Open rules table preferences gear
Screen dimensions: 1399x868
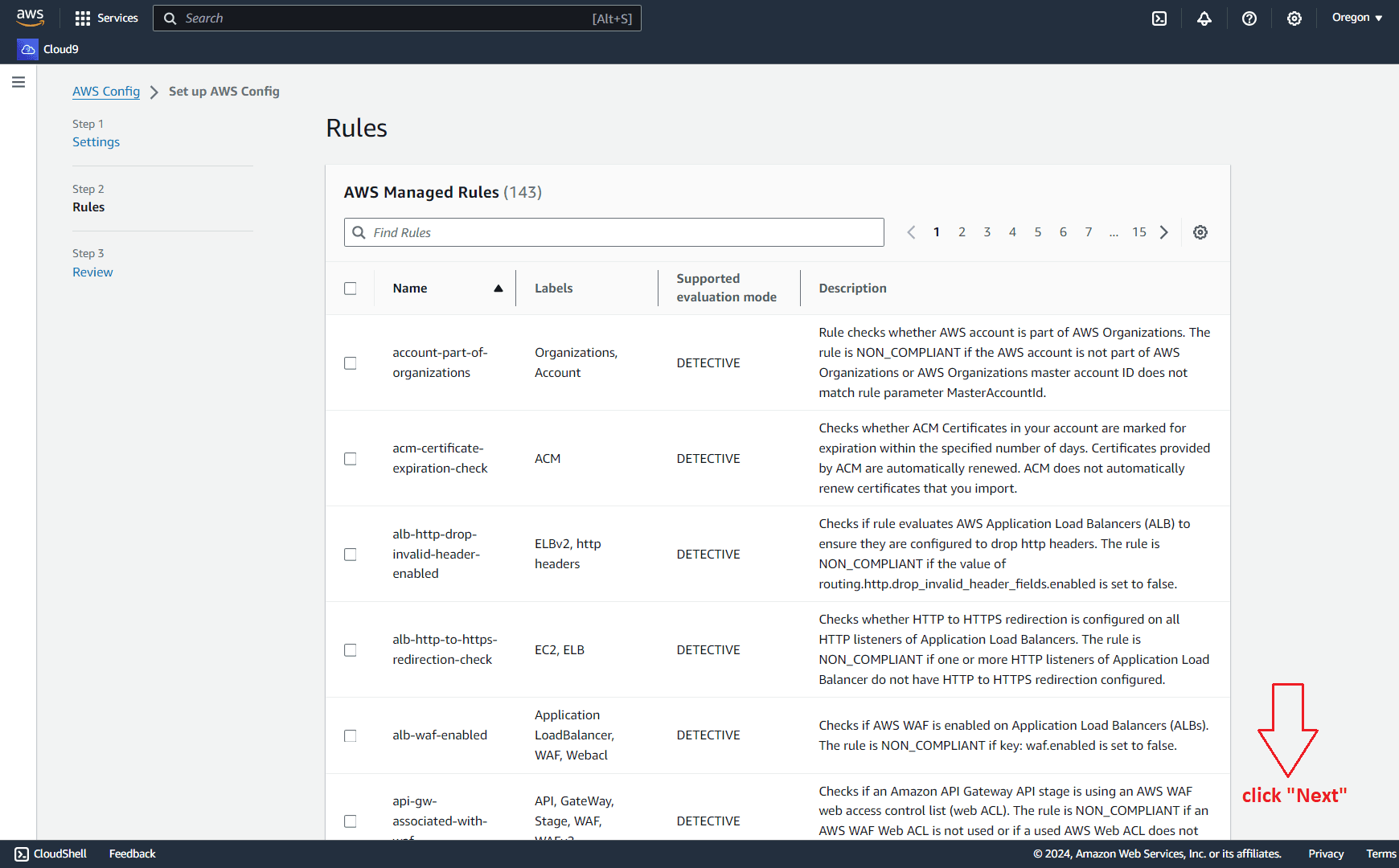click(x=1200, y=232)
